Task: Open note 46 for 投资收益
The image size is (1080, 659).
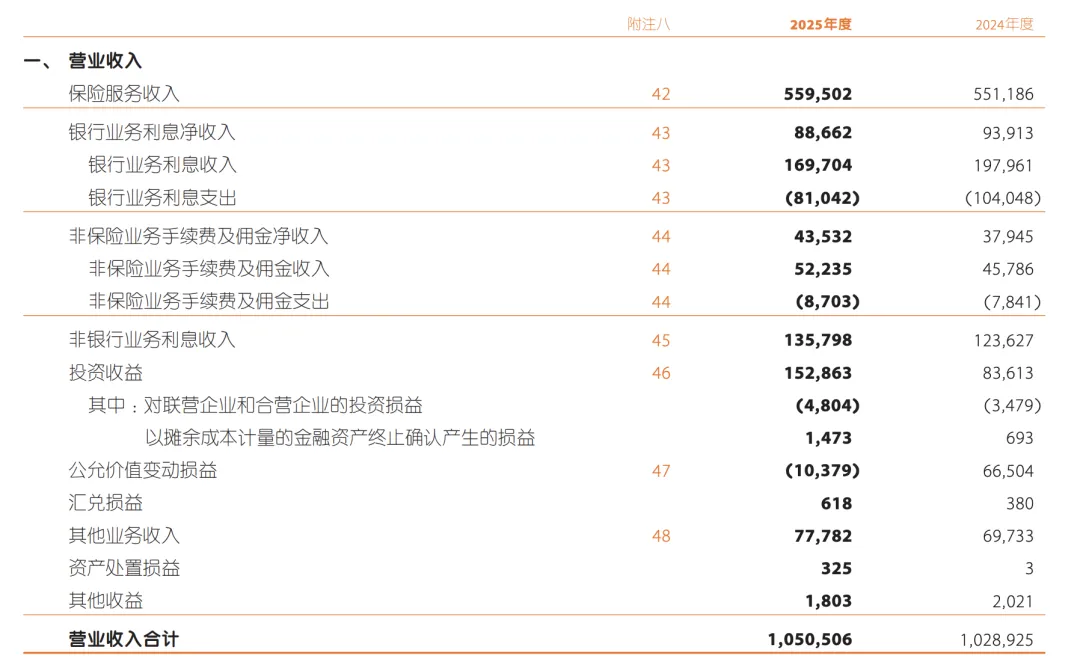Action: click(661, 373)
